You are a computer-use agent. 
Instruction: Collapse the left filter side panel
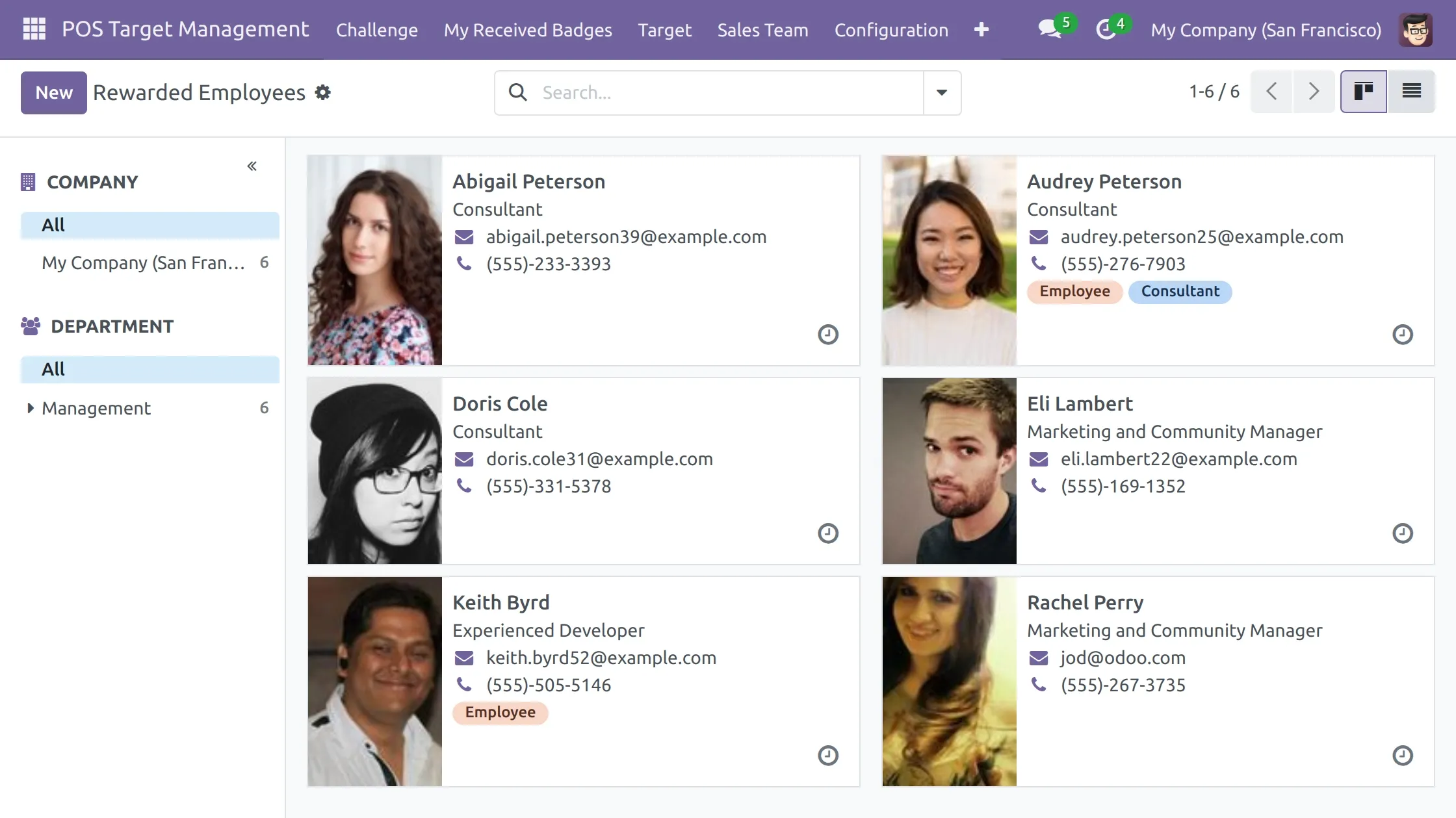pyautogui.click(x=252, y=166)
